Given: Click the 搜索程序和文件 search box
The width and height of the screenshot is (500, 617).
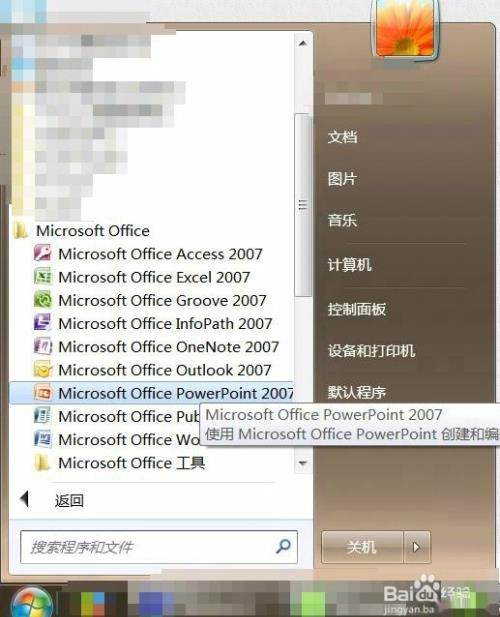Looking at the screenshot, I should (159, 547).
